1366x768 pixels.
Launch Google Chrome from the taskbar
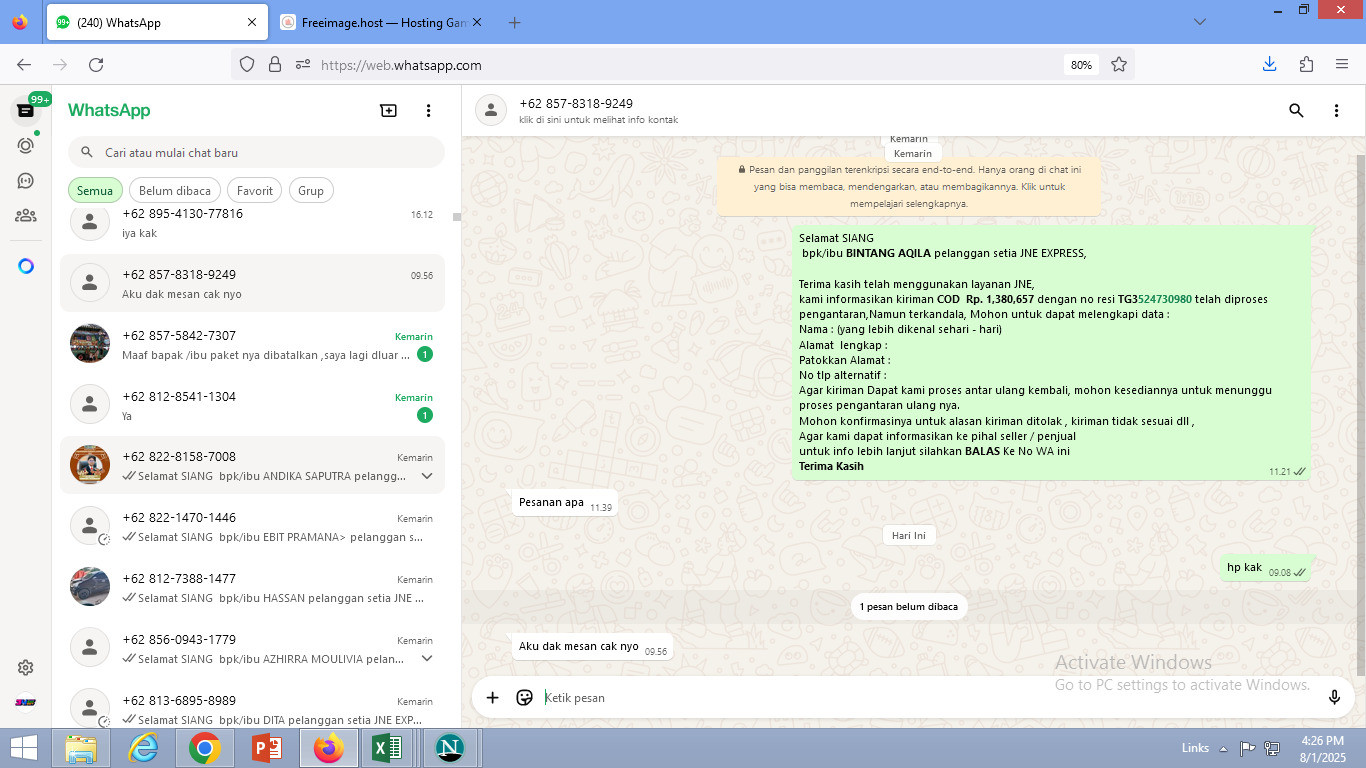(204, 748)
